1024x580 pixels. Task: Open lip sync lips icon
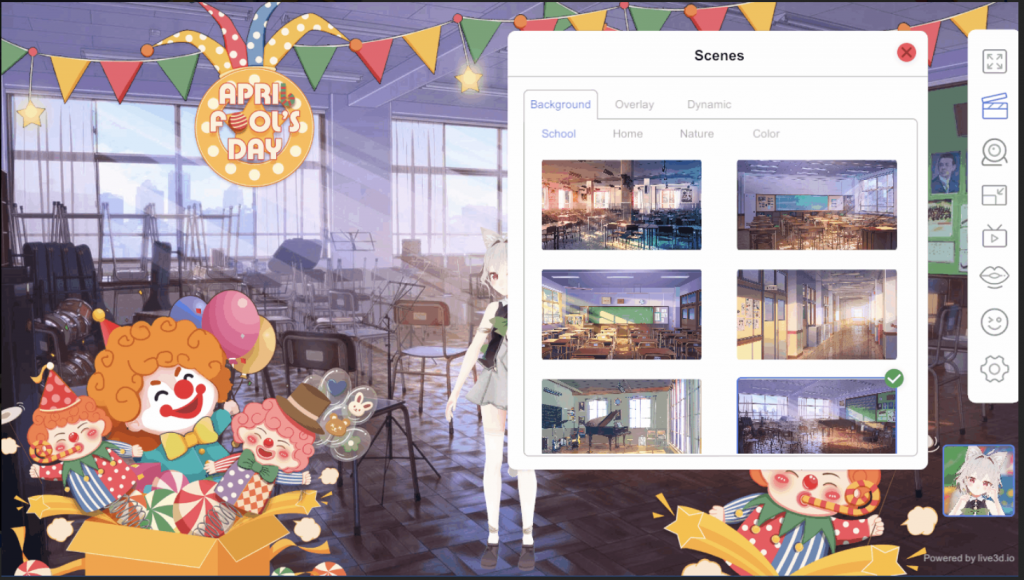click(x=994, y=277)
